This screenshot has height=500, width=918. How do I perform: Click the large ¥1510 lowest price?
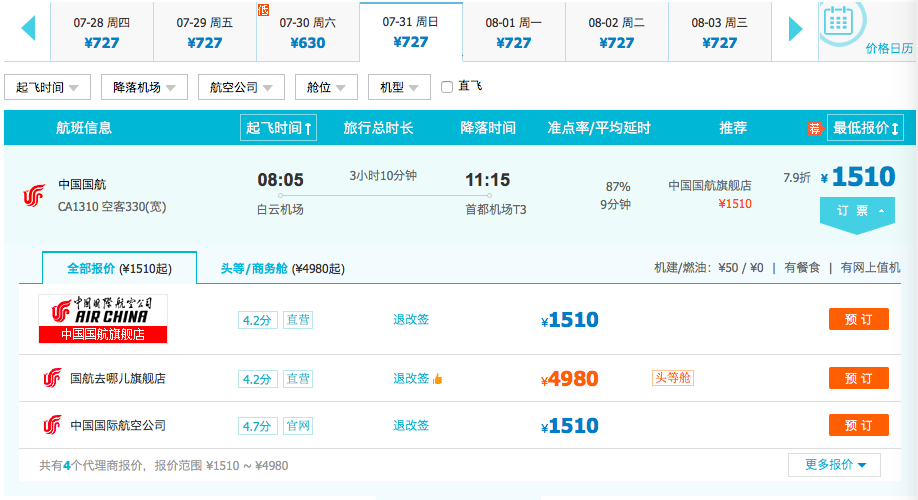(858, 177)
